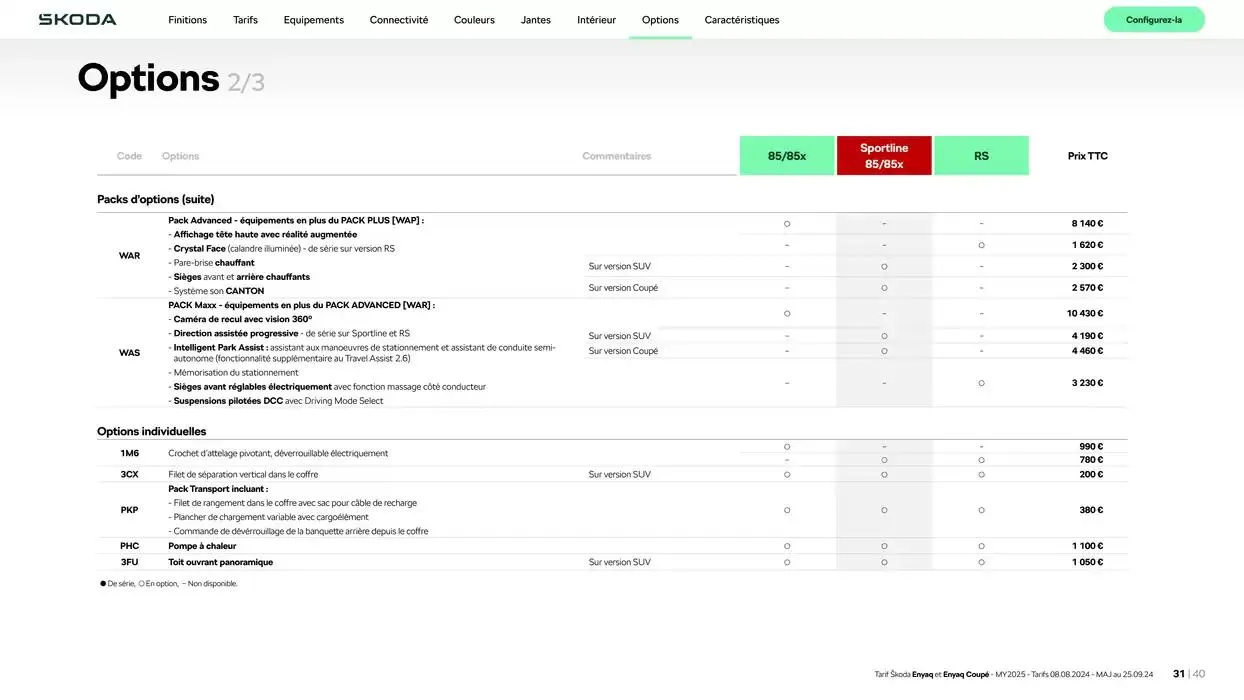Select the Couleurs nav item
This screenshot has width=1244, height=700.
pos(474,17)
